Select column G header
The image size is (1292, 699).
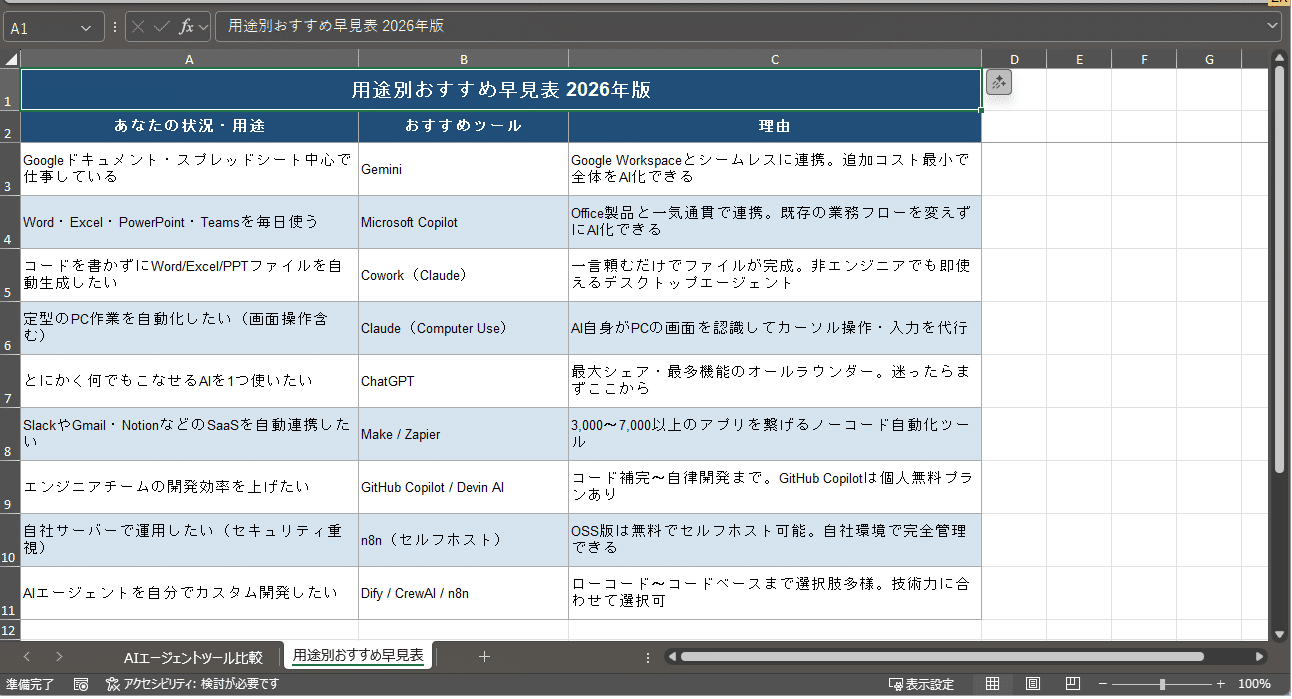coord(1209,59)
